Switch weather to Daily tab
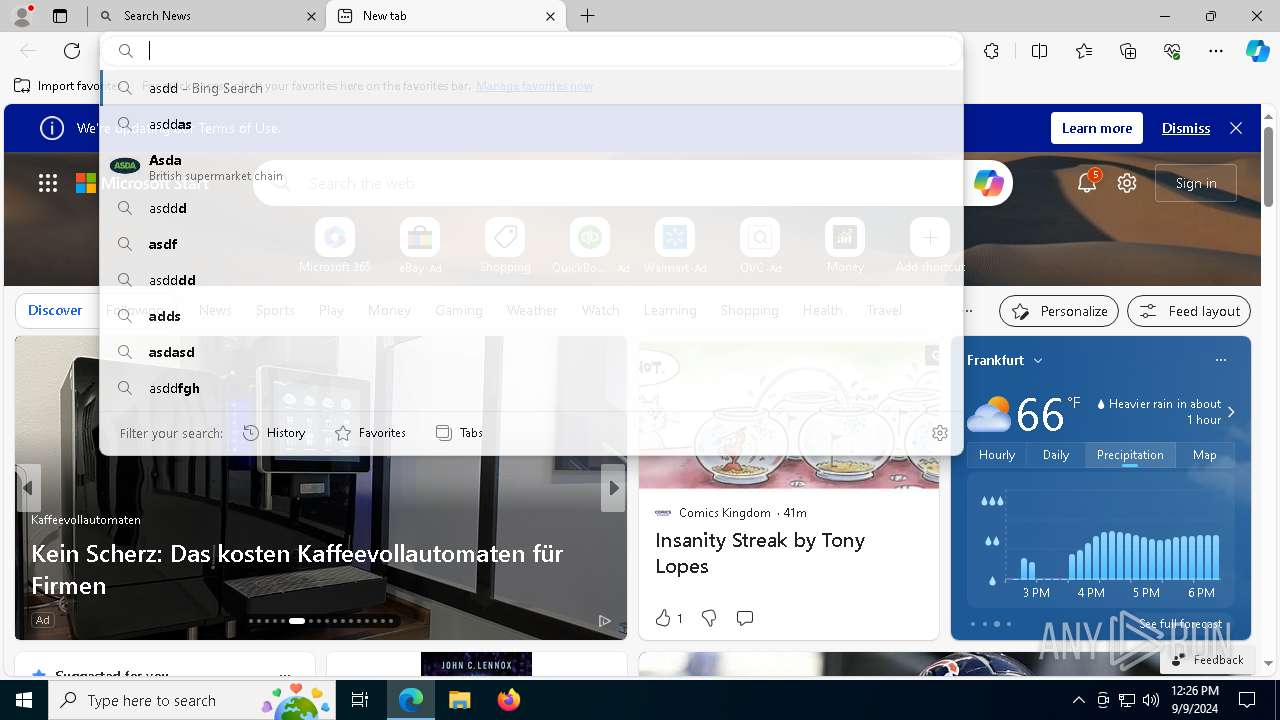The width and height of the screenshot is (1280, 720). click(1056, 455)
